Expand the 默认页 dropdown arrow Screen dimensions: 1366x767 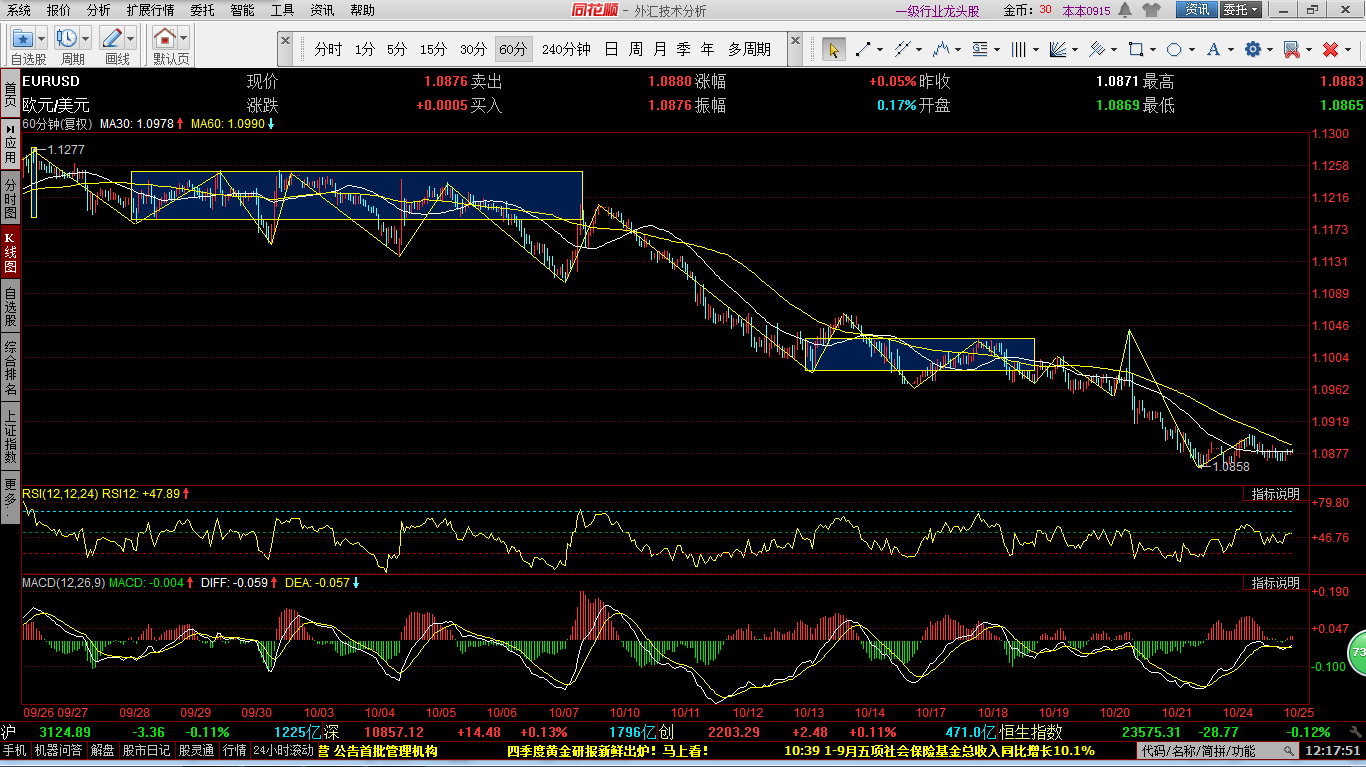pyautogui.click(x=183, y=38)
